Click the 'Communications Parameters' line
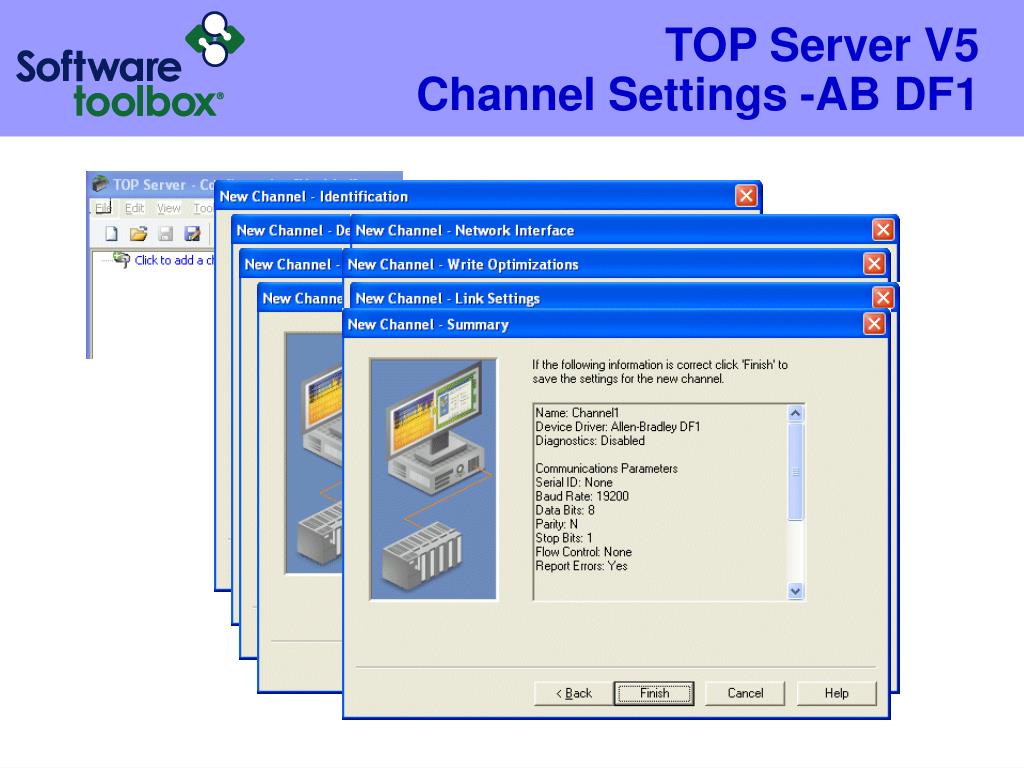This screenshot has height=768, width=1024. (x=606, y=468)
